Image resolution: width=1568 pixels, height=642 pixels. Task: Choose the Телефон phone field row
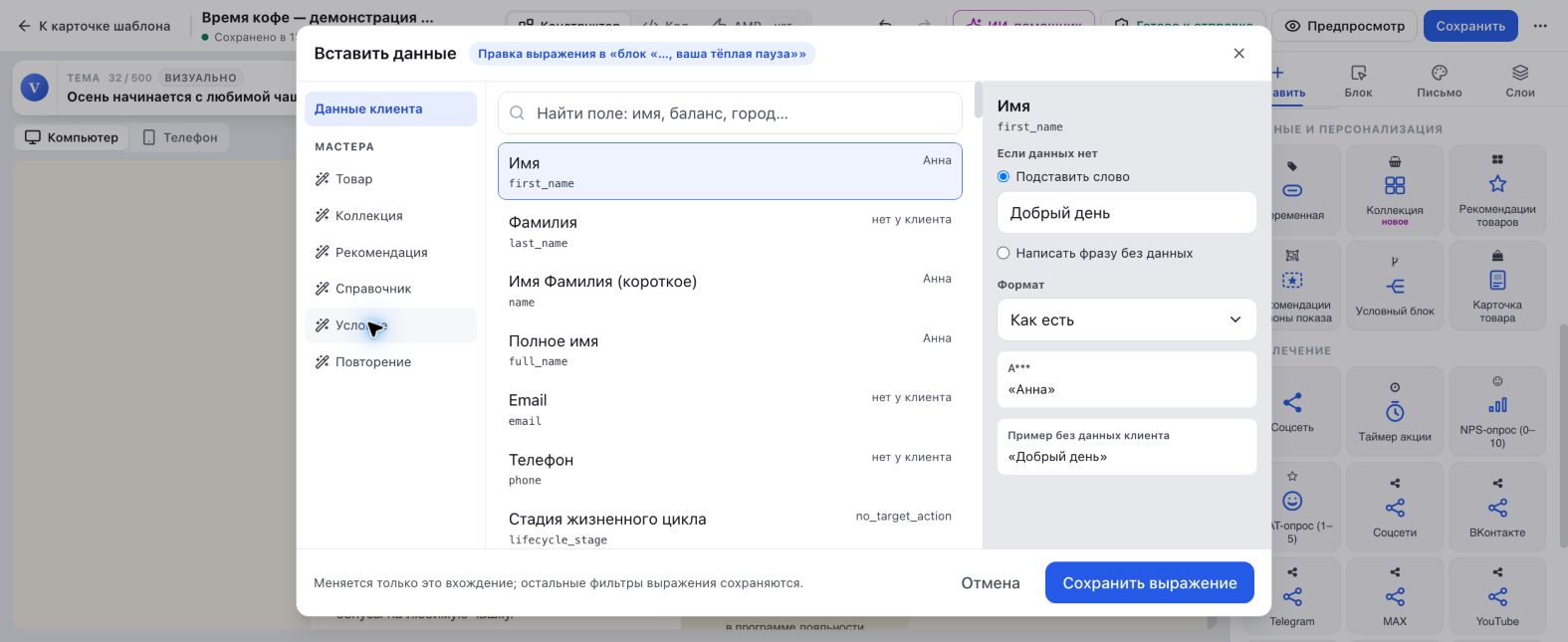click(730, 468)
